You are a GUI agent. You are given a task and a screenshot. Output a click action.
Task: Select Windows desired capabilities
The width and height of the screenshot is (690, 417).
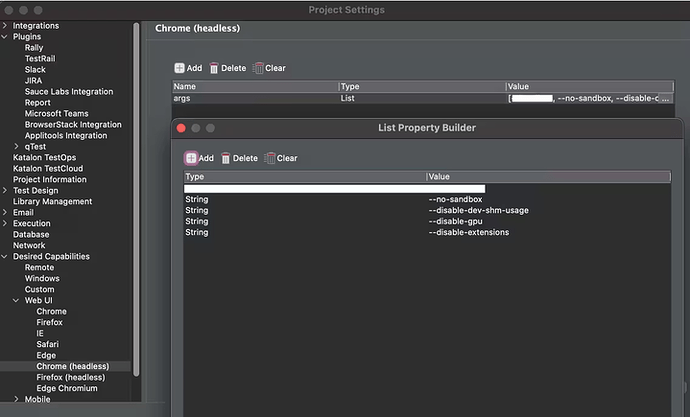tap(42, 278)
